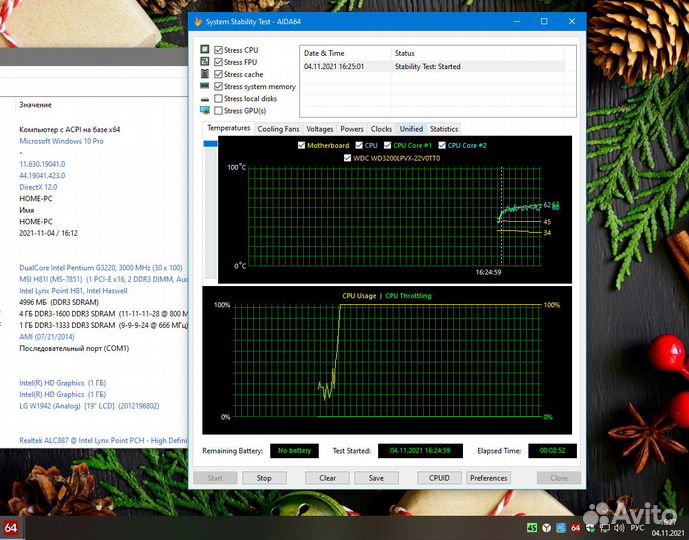The height and width of the screenshot is (540, 689).
Task: Open Preferences
Action: (x=488, y=478)
